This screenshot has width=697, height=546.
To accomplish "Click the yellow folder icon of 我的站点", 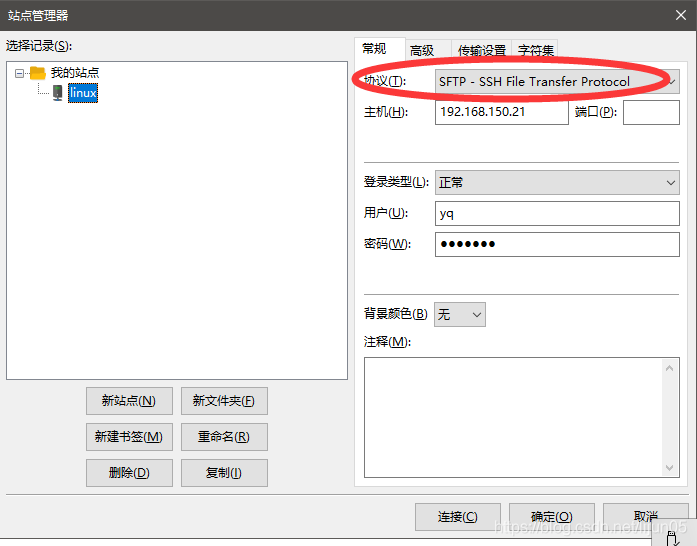I will 38,73.
